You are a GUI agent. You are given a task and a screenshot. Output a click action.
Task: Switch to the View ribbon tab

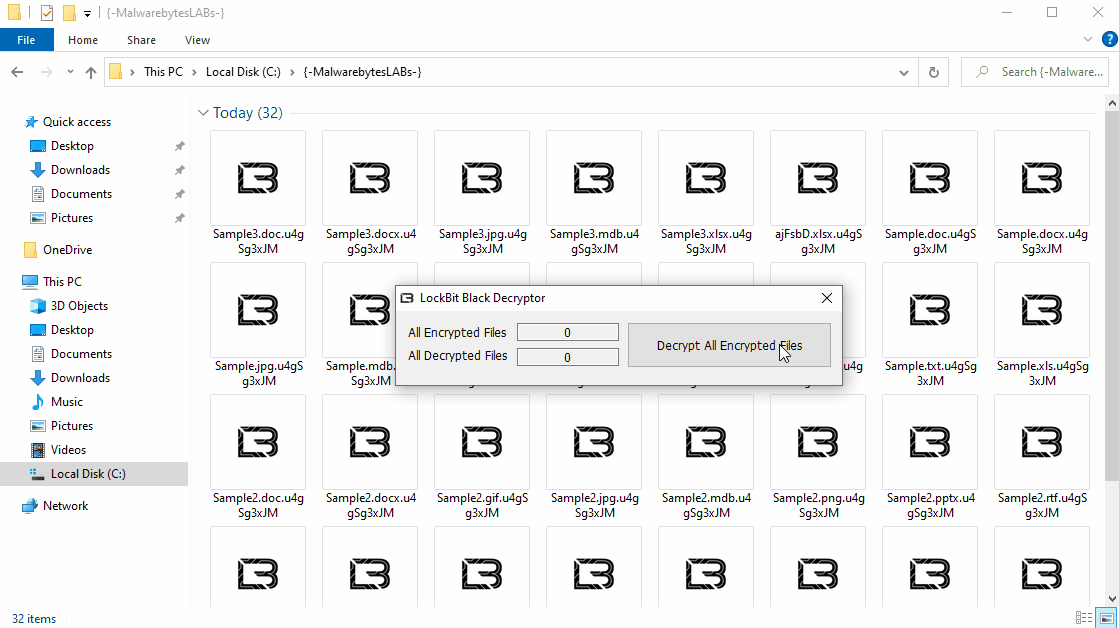[197, 40]
